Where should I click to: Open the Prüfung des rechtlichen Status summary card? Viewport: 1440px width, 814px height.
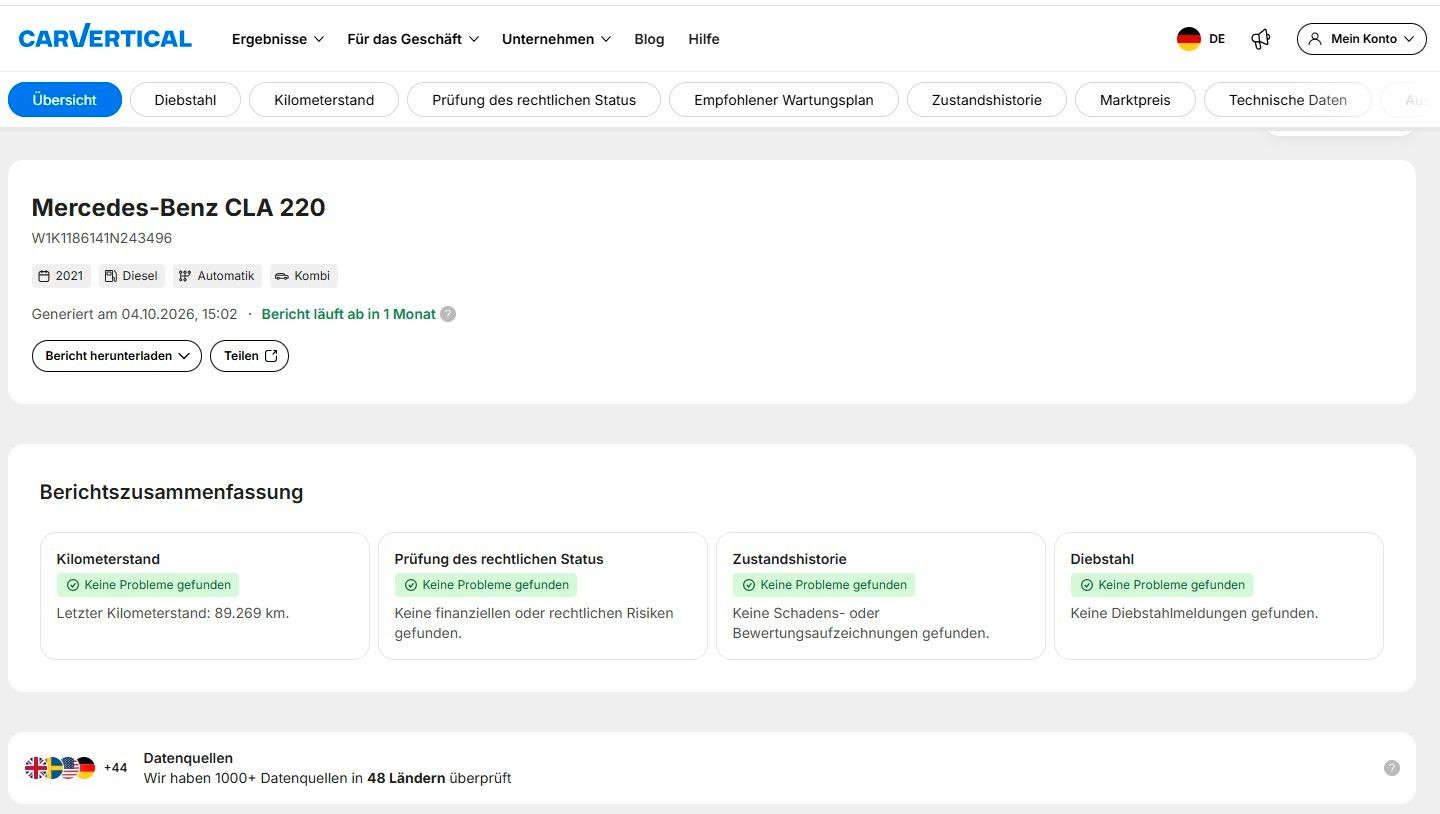543,596
